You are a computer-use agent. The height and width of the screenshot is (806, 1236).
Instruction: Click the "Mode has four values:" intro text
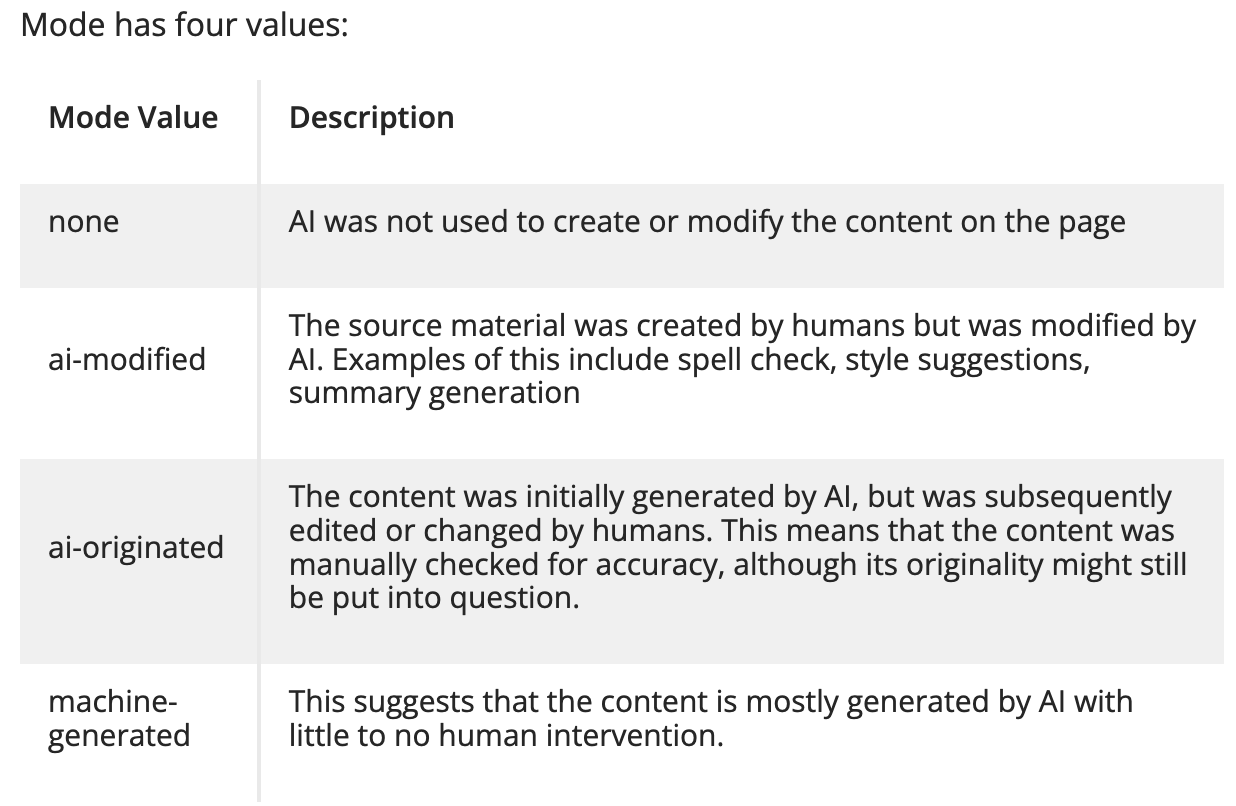pos(184,24)
